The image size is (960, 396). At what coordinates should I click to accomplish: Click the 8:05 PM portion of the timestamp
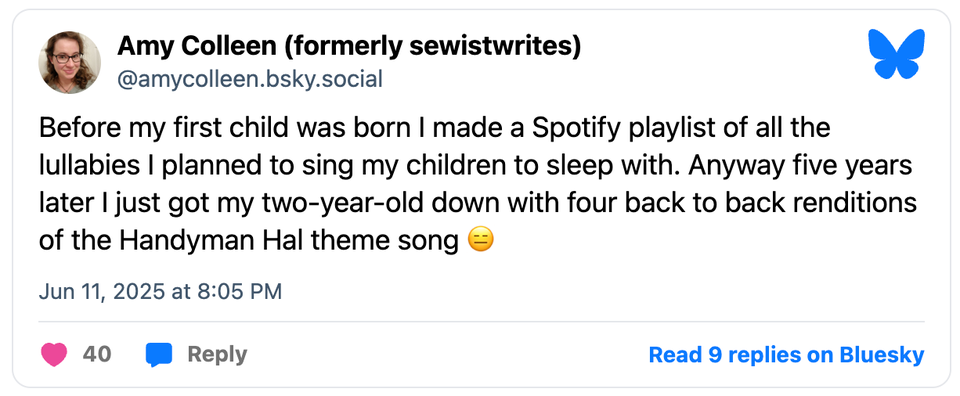239,291
